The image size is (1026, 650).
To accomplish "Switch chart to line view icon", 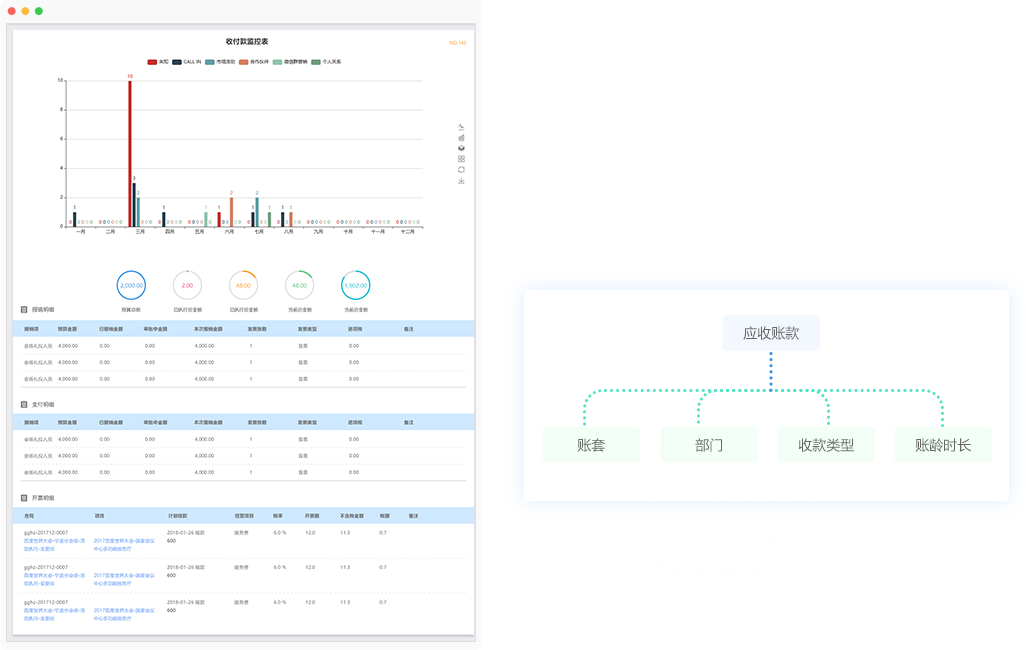I will click(461, 127).
